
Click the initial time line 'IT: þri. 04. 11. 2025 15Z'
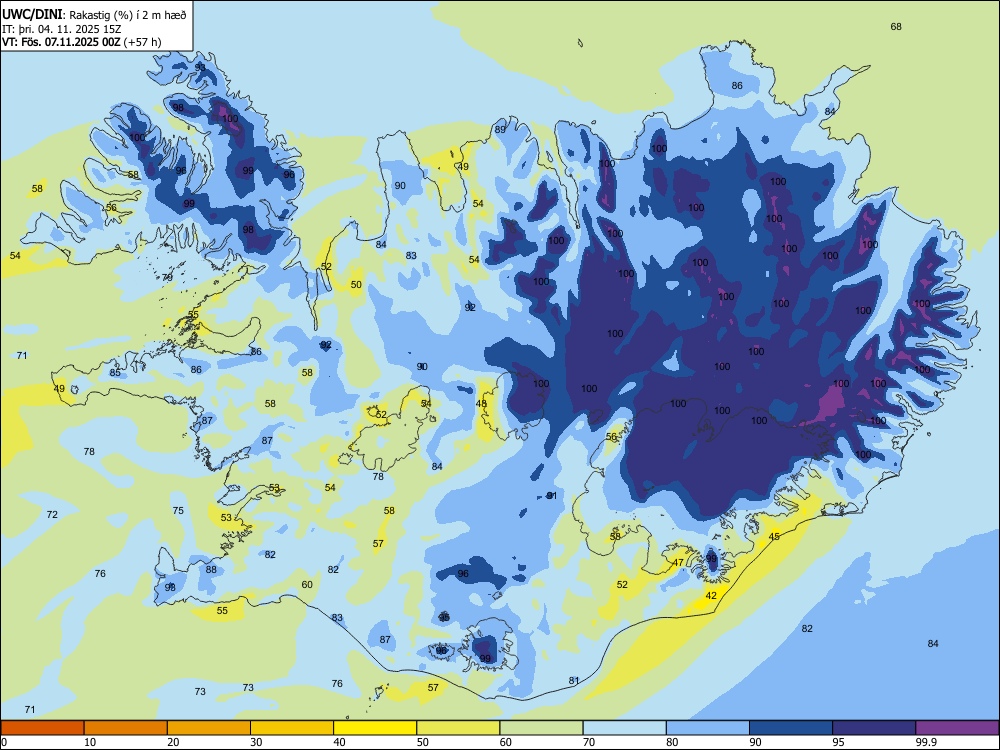click(x=62, y=29)
